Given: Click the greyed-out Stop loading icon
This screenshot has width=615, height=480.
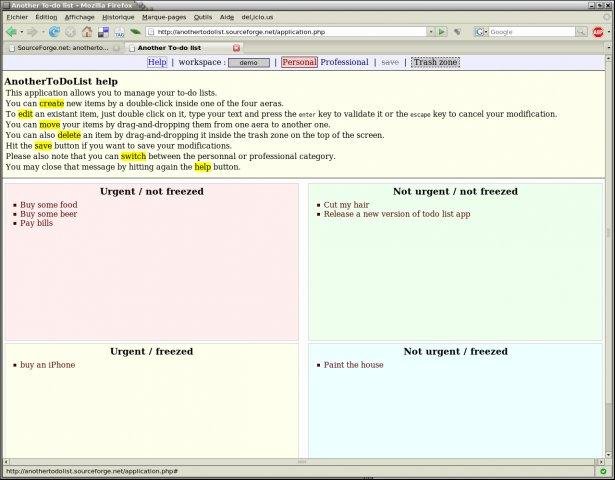Looking at the screenshot, I should (70, 32).
